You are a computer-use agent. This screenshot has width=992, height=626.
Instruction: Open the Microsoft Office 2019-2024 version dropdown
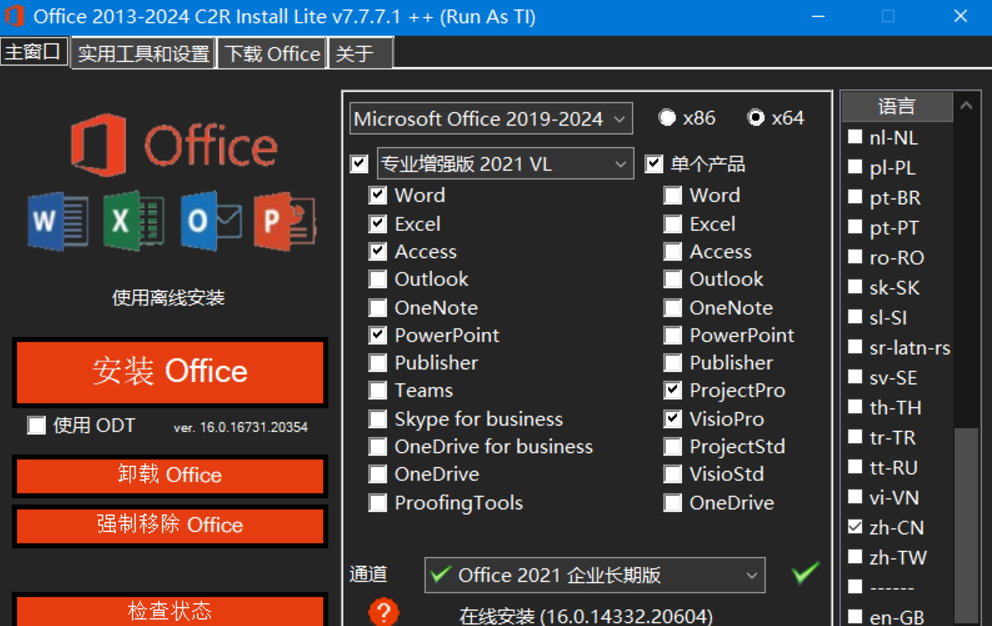(491, 118)
